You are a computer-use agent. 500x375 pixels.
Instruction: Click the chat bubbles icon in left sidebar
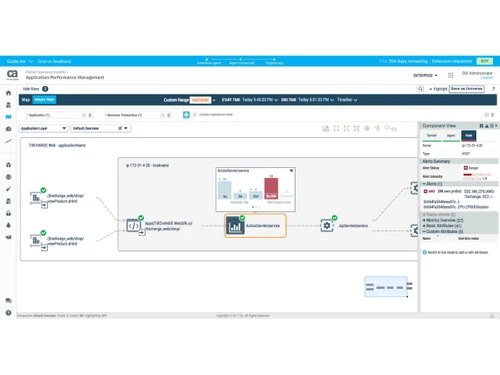9,301
